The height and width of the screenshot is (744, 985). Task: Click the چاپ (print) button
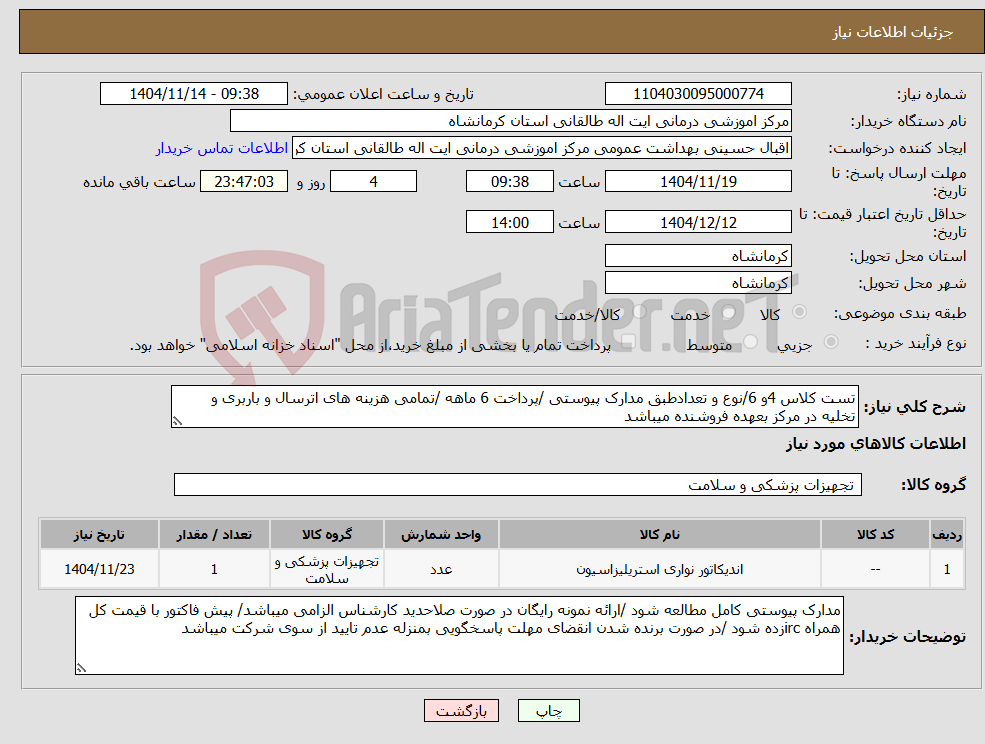pos(548,711)
